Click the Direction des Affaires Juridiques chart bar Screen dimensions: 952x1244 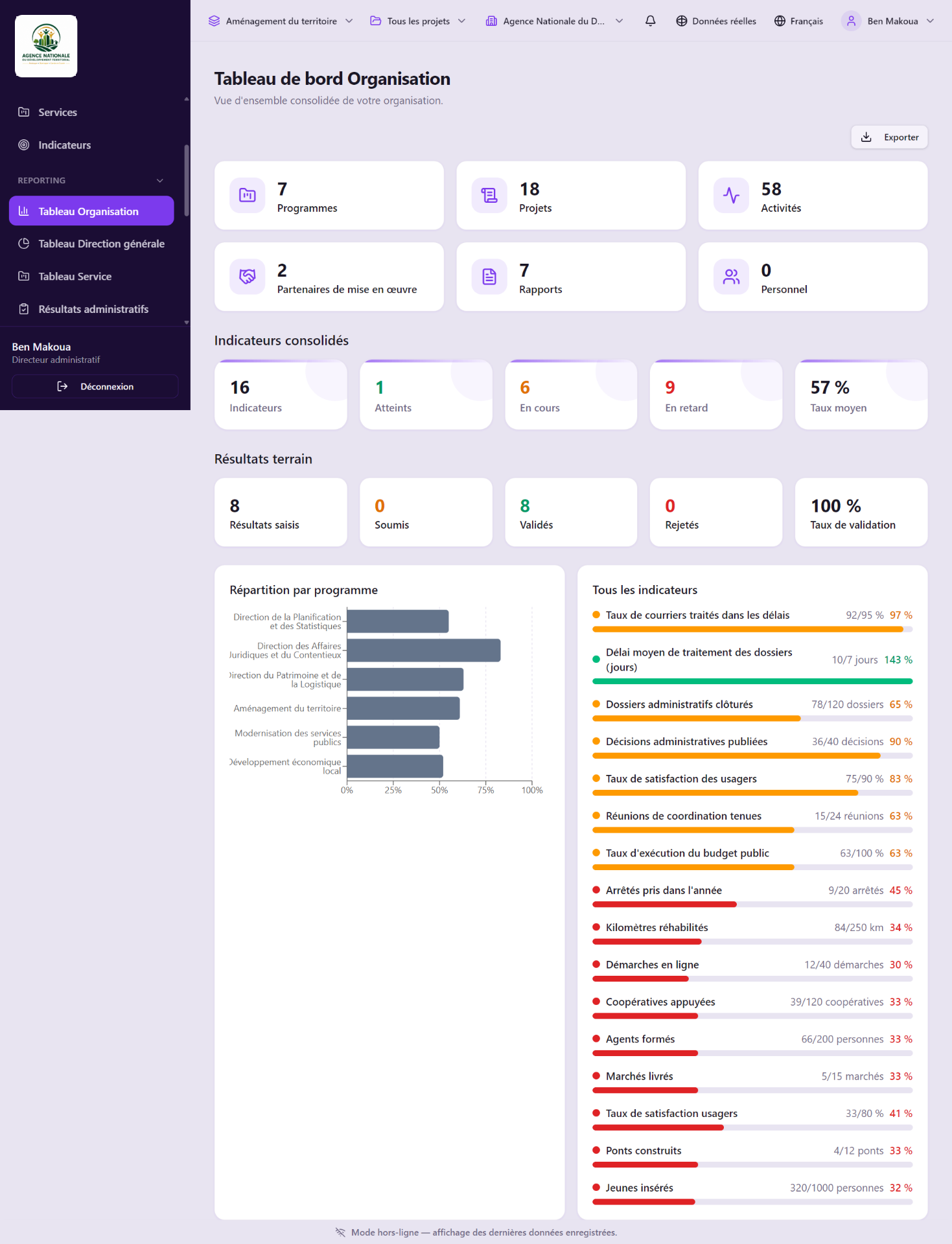[424, 651]
